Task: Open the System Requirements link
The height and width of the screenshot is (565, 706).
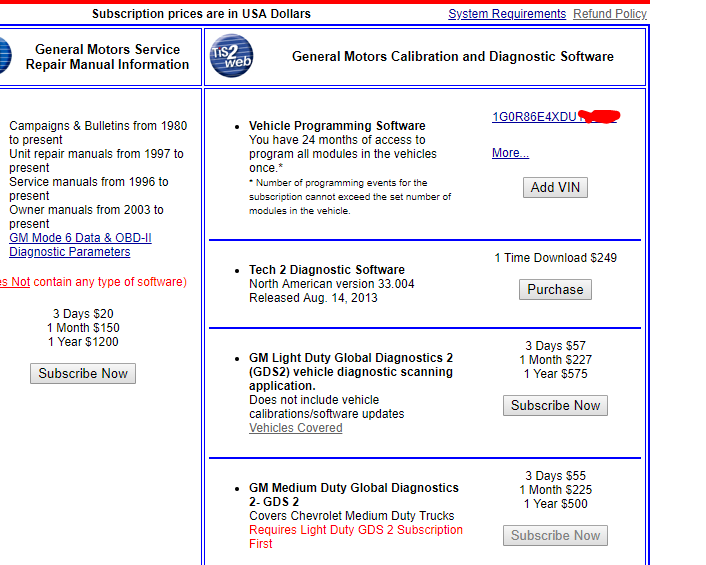Action: click(506, 14)
